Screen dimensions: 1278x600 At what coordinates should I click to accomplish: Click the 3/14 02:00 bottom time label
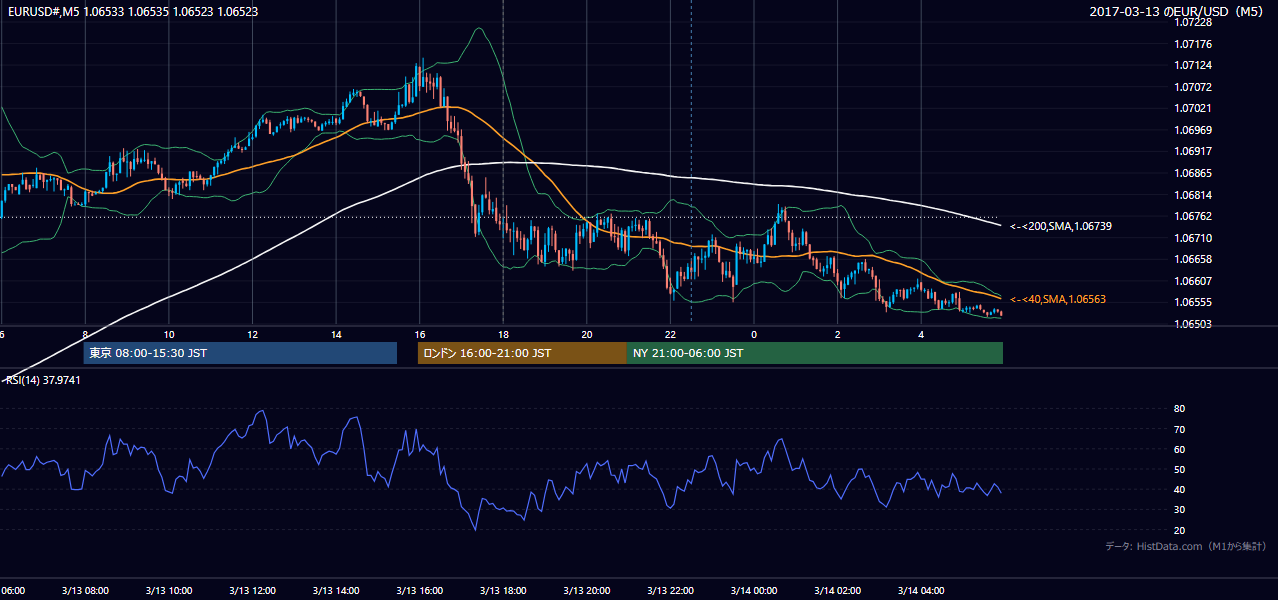coord(838,590)
